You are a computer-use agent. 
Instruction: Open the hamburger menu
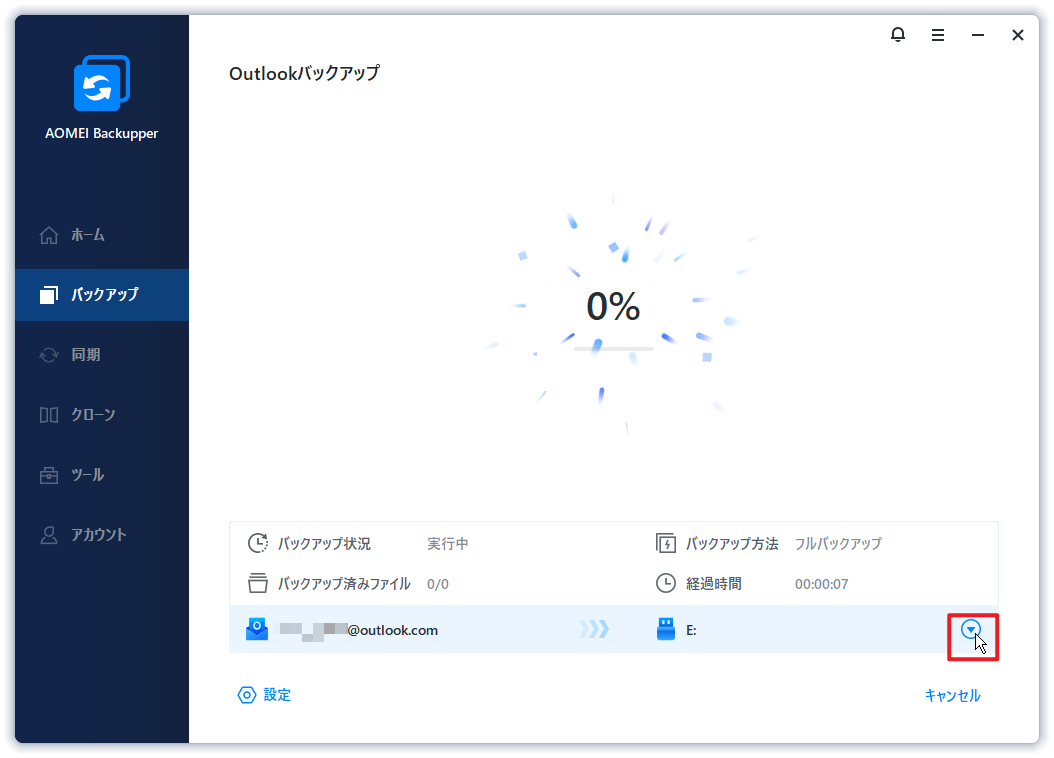tap(938, 35)
